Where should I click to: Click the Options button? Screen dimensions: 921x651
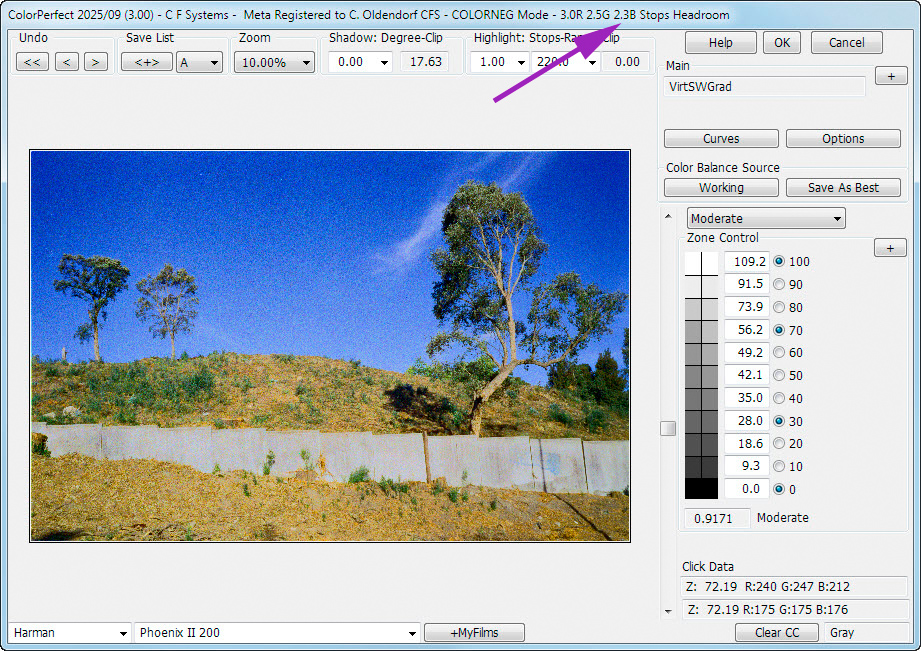pyautogui.click(x=843, y=139)
